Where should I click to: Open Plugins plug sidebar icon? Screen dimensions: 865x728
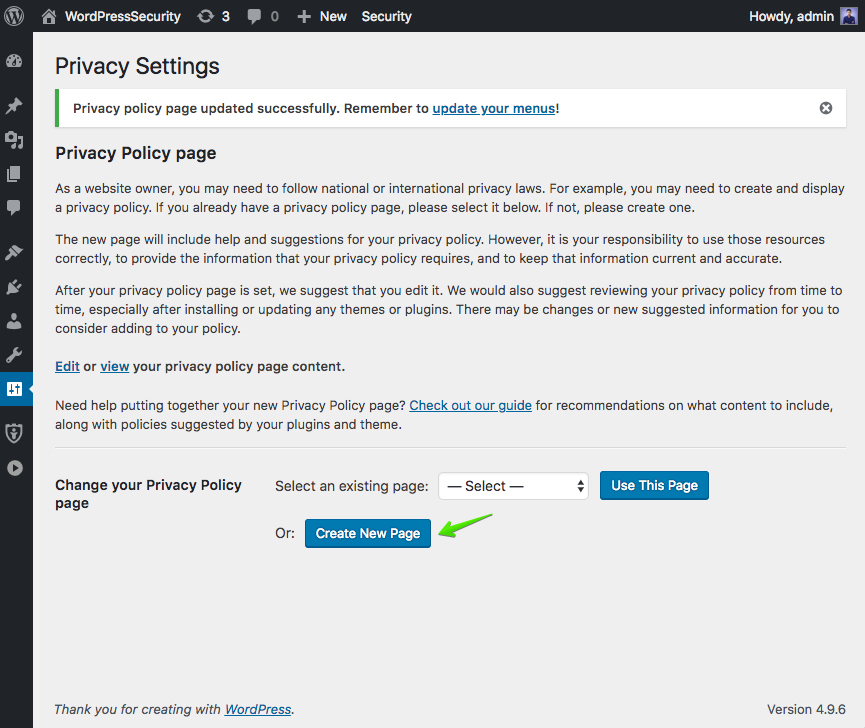coord(14,287)
